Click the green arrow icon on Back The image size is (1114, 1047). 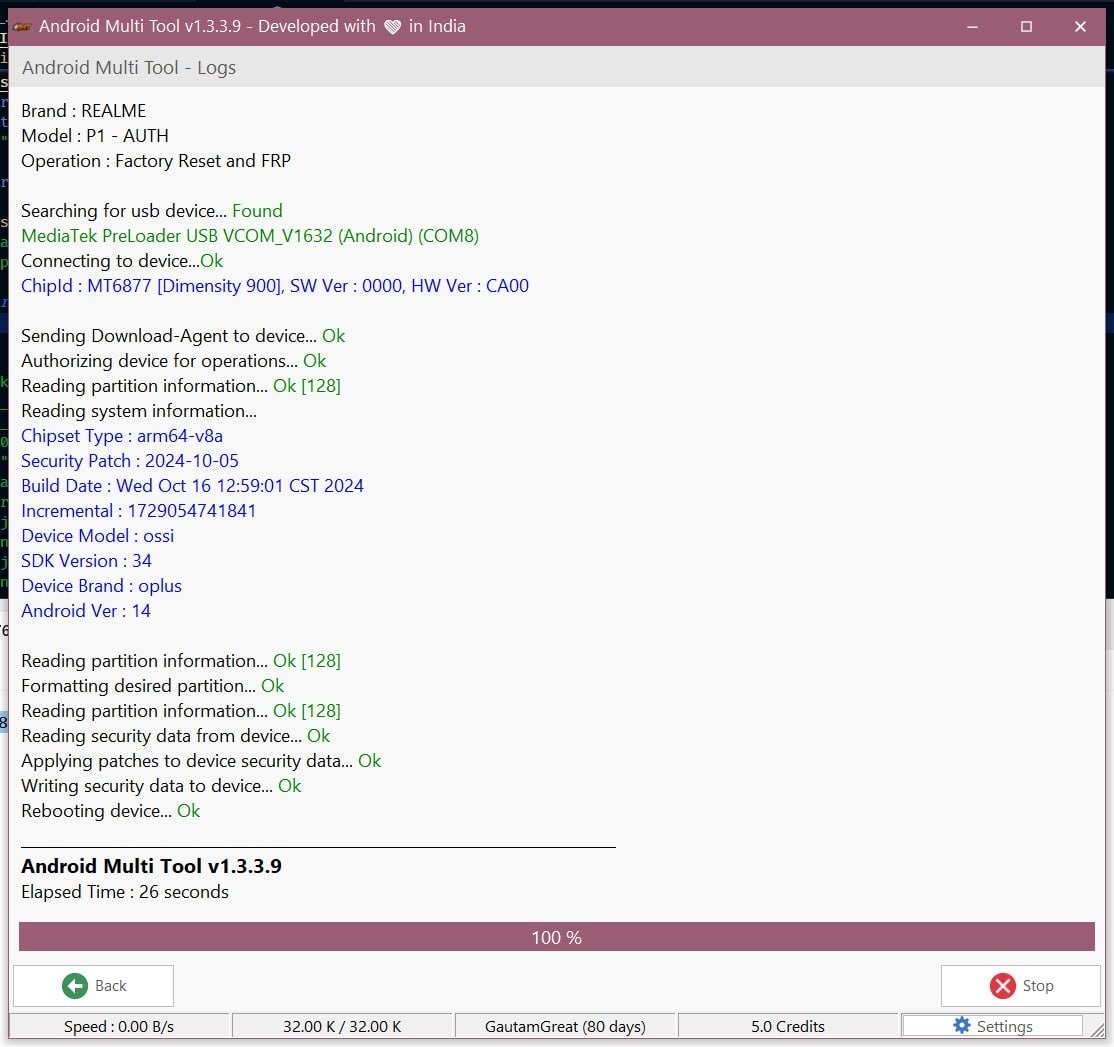(75, 986)
